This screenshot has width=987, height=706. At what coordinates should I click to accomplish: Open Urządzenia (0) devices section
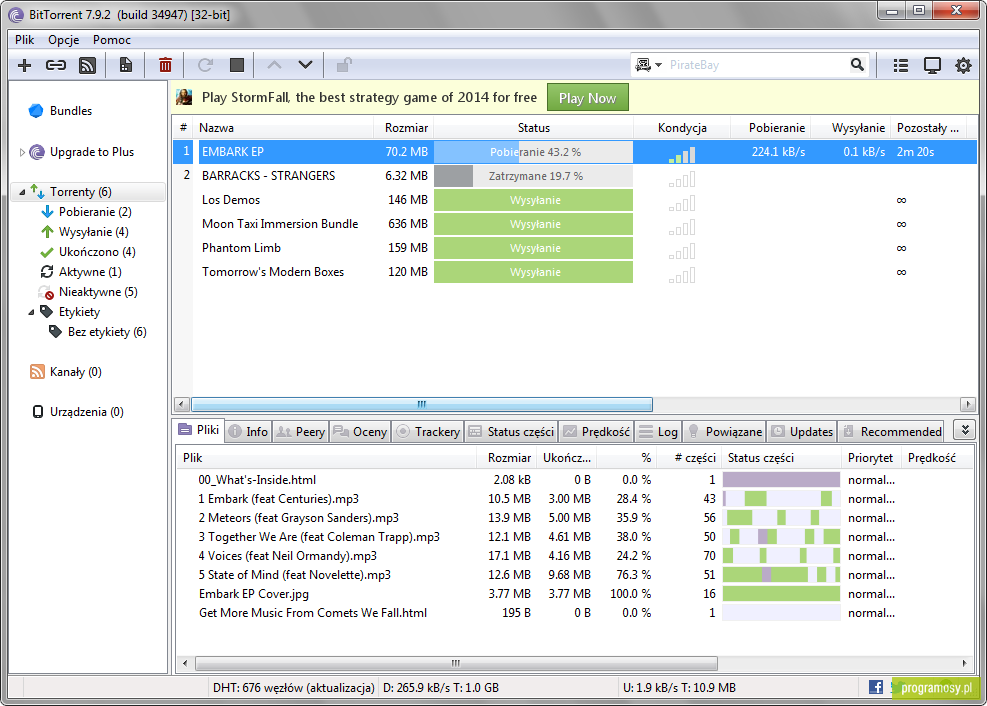87,412
